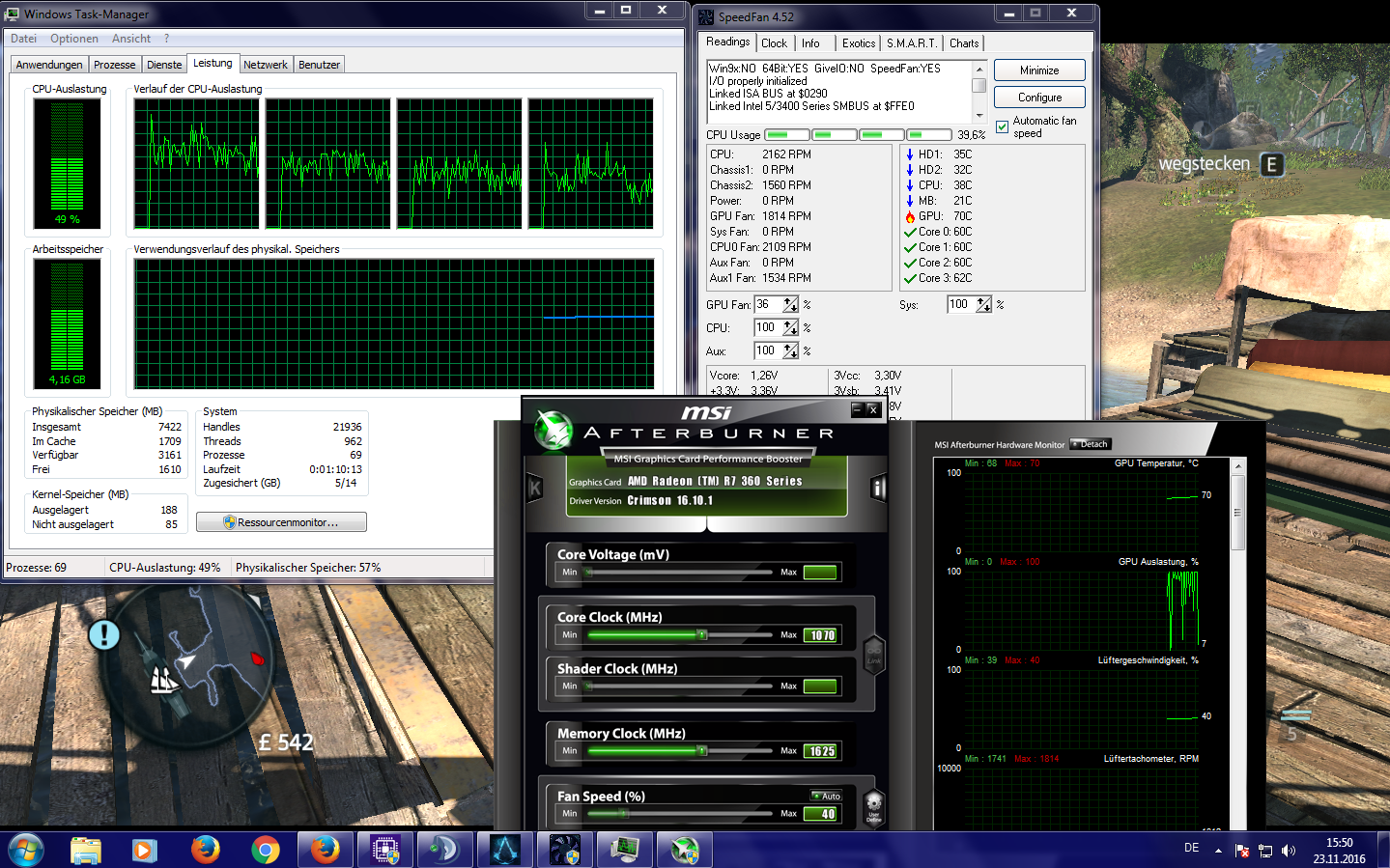
Task: Click the Fan Speed value field 40
Action: click(x=821, y=814)
